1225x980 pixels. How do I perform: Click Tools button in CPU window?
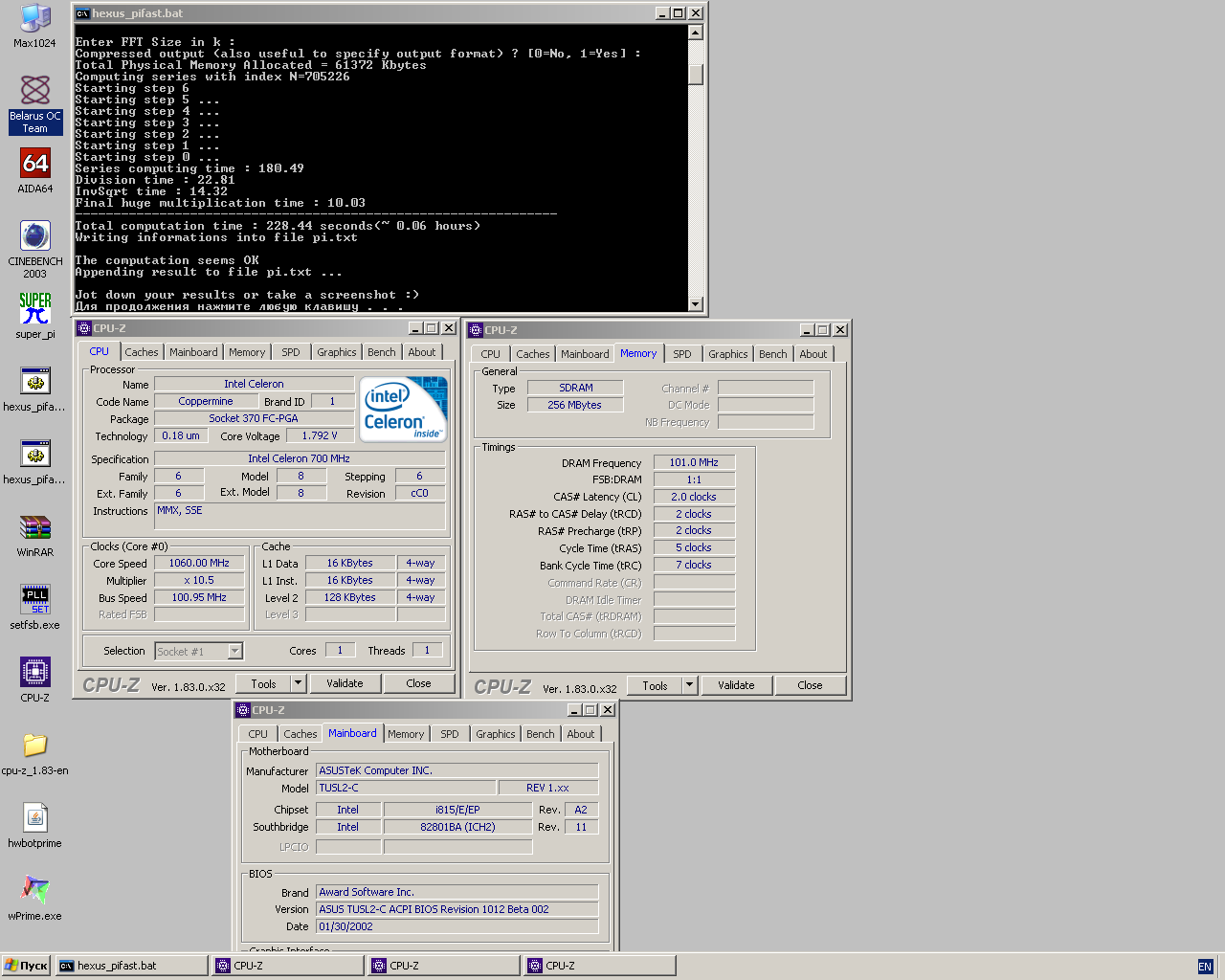(264, 683)
